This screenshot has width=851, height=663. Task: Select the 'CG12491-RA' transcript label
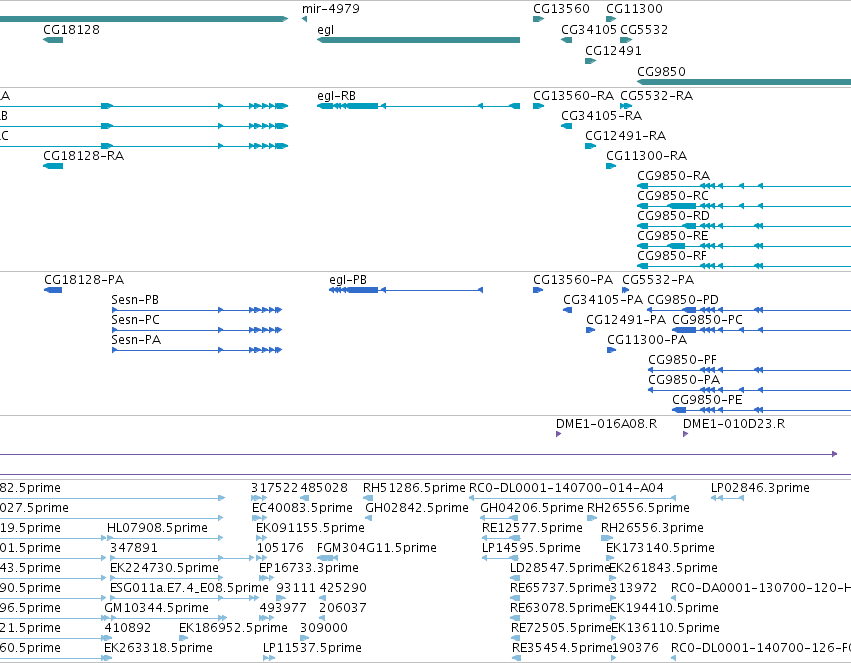click(625, 136)
